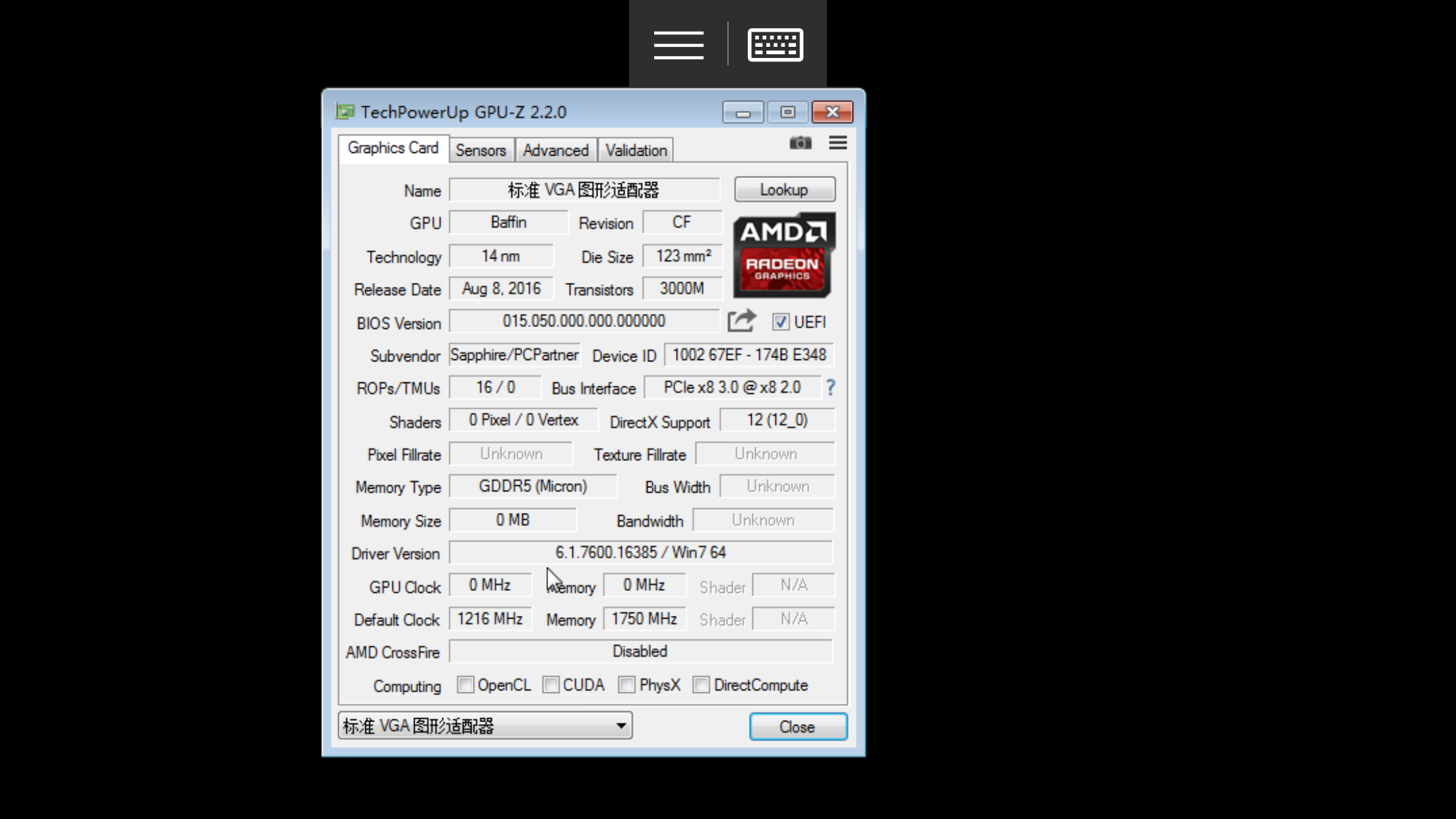This screenshot has height=819, width=1456.
Task: Click the ROPs/TMUs field 16 / 0
Action: 495,388
